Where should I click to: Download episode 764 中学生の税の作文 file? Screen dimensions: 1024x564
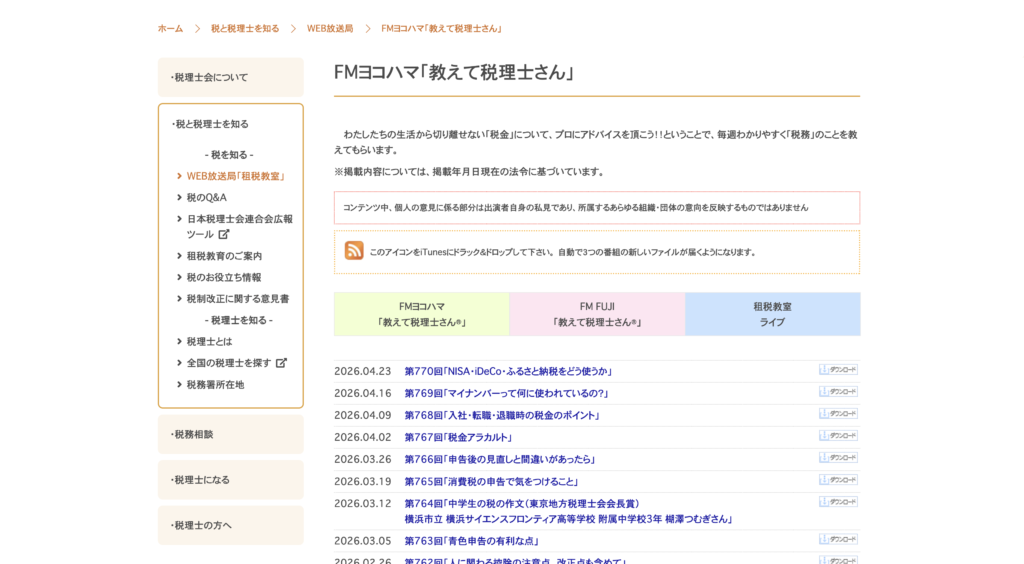839,502
